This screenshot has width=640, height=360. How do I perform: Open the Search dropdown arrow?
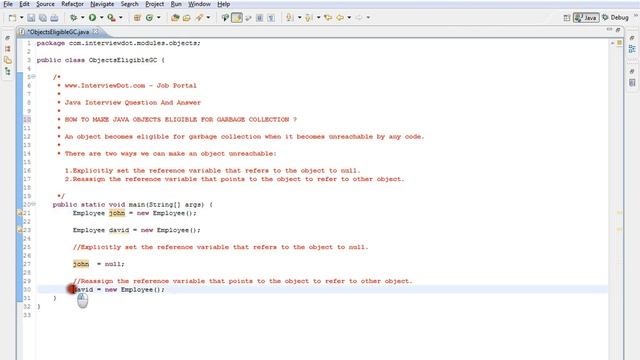208,18
